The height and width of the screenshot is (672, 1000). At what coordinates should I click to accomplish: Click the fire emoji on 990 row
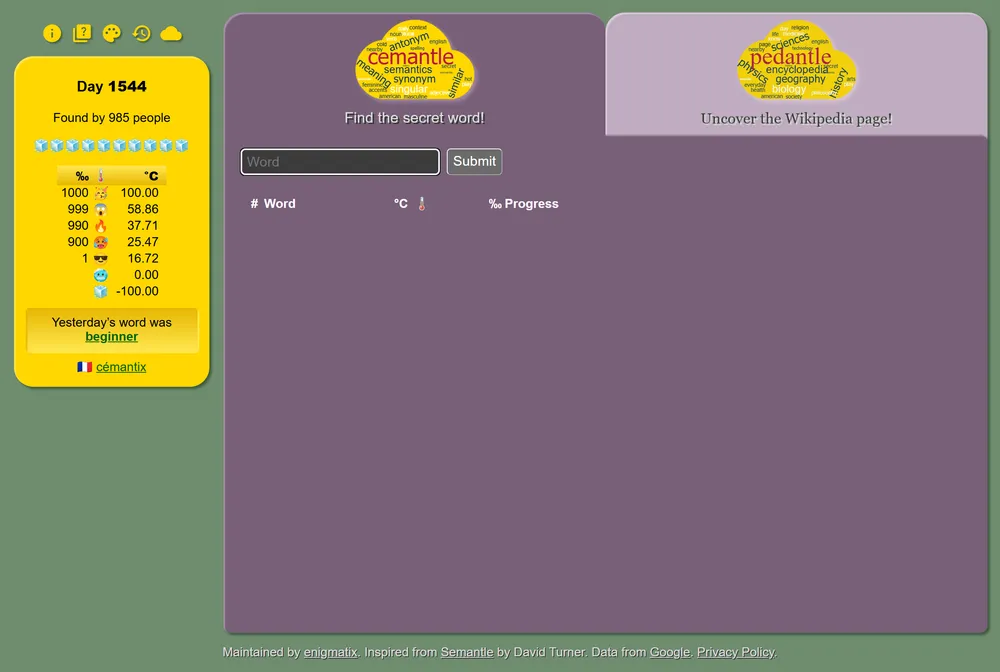click(x=101, y=226)
